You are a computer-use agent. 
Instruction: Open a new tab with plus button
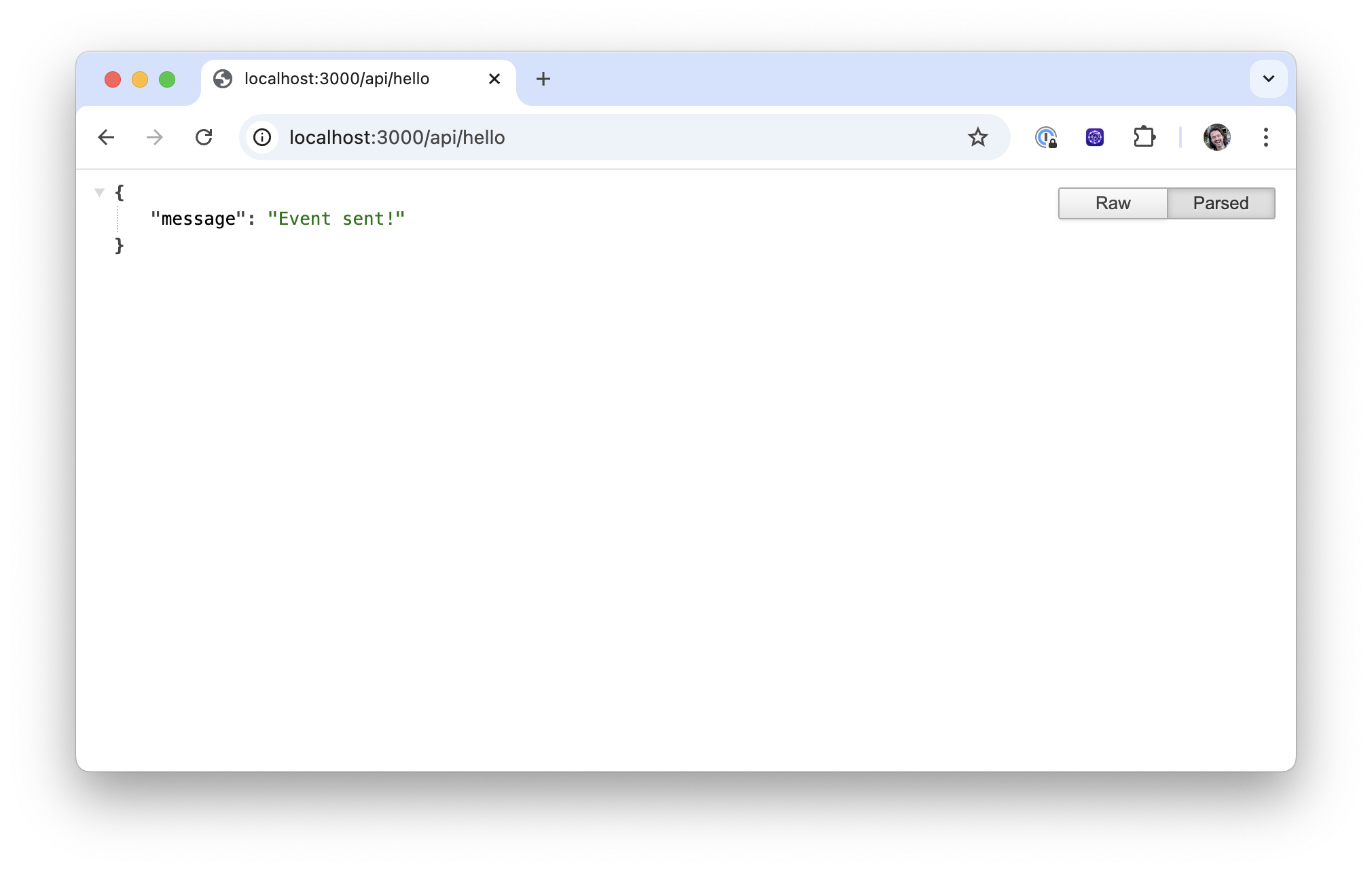click(543, 79)
